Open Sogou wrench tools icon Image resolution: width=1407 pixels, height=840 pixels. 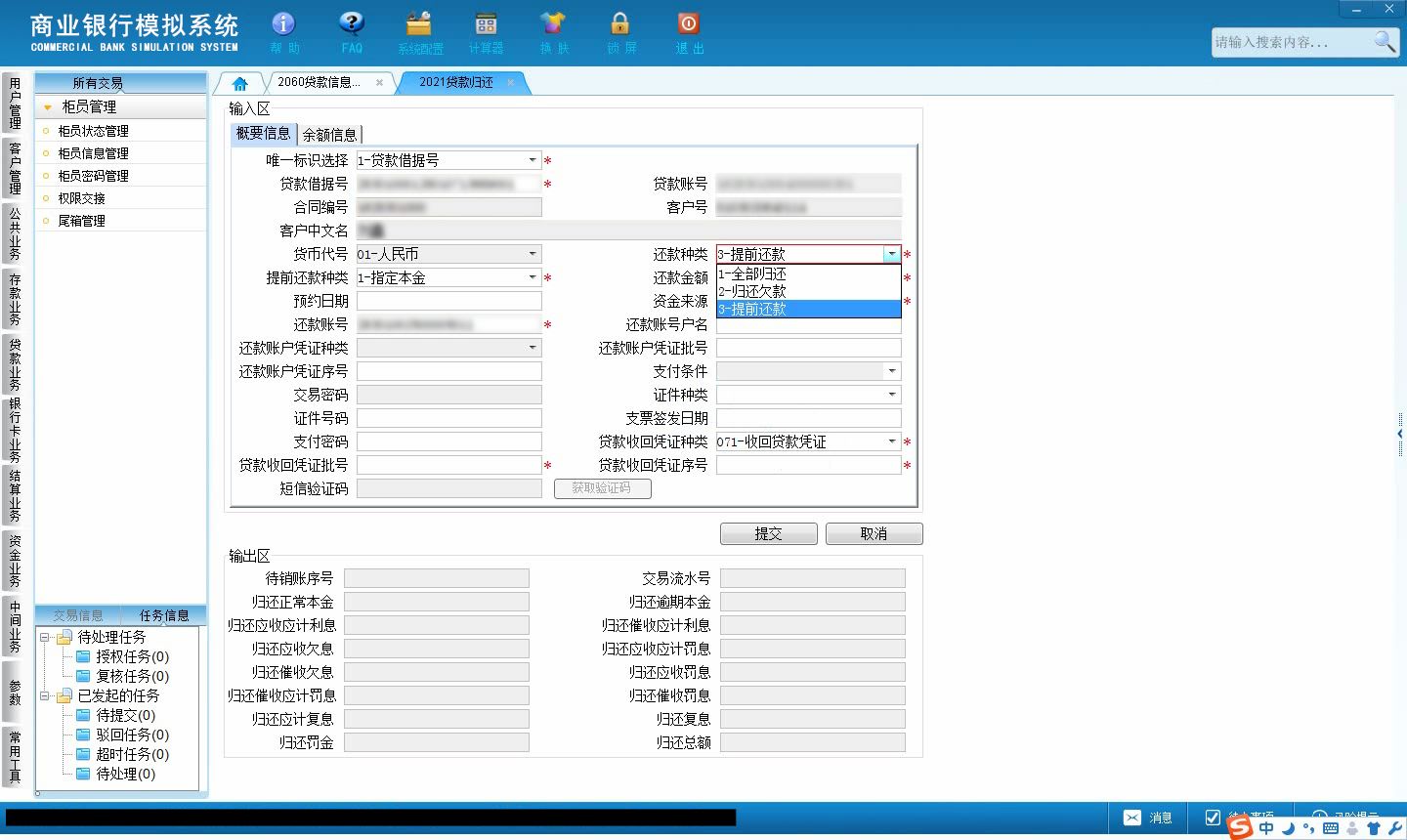pyautogui.click(x=1393, y=828)
